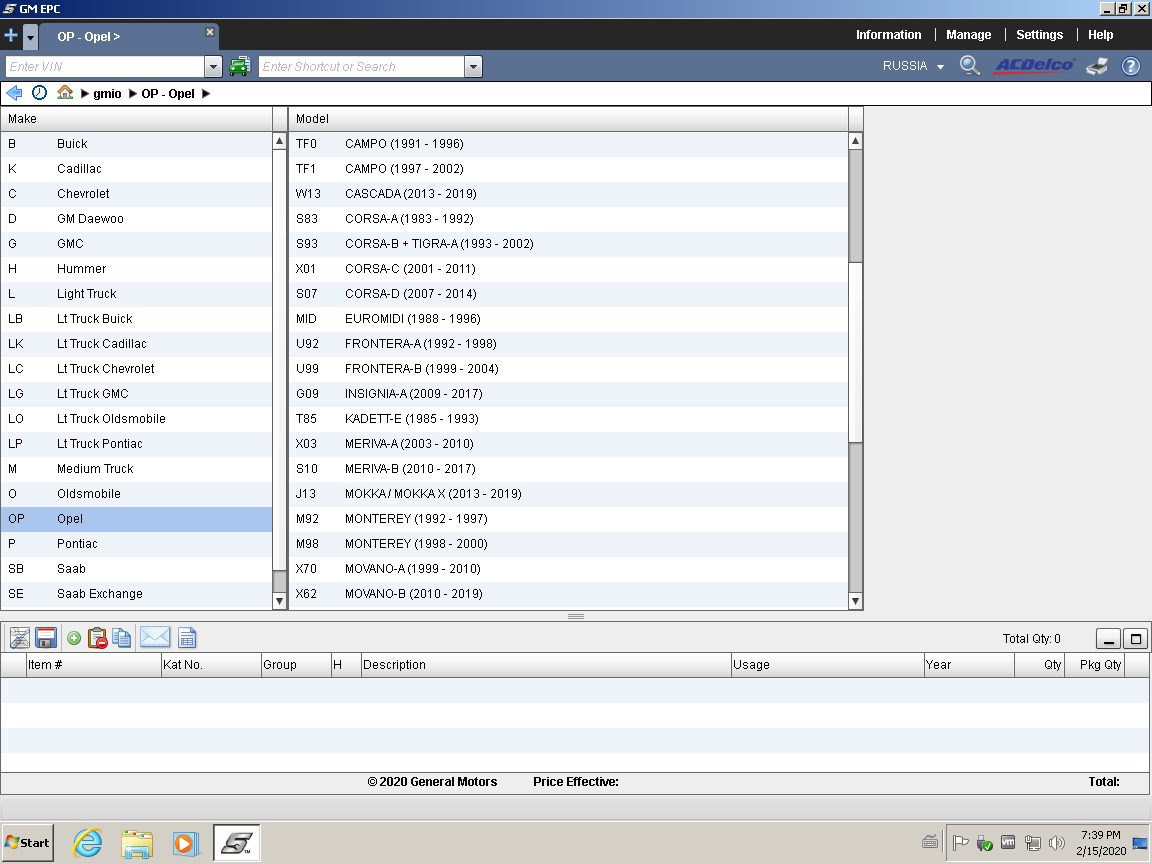Click the green car vehicle icon

coord(240,66)
